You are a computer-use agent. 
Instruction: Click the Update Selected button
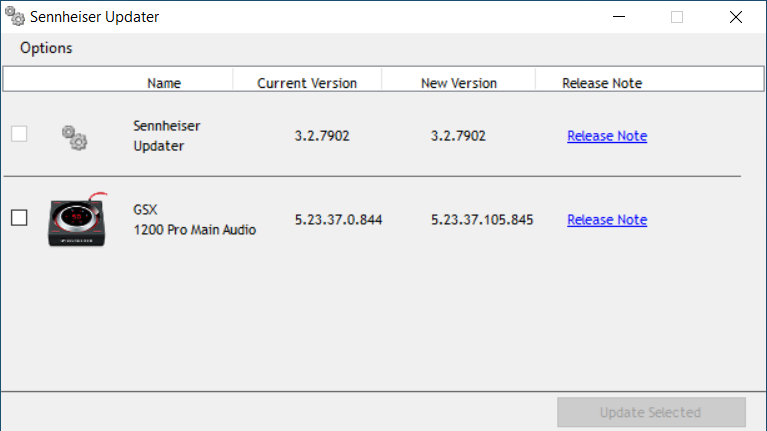[651, 412]
